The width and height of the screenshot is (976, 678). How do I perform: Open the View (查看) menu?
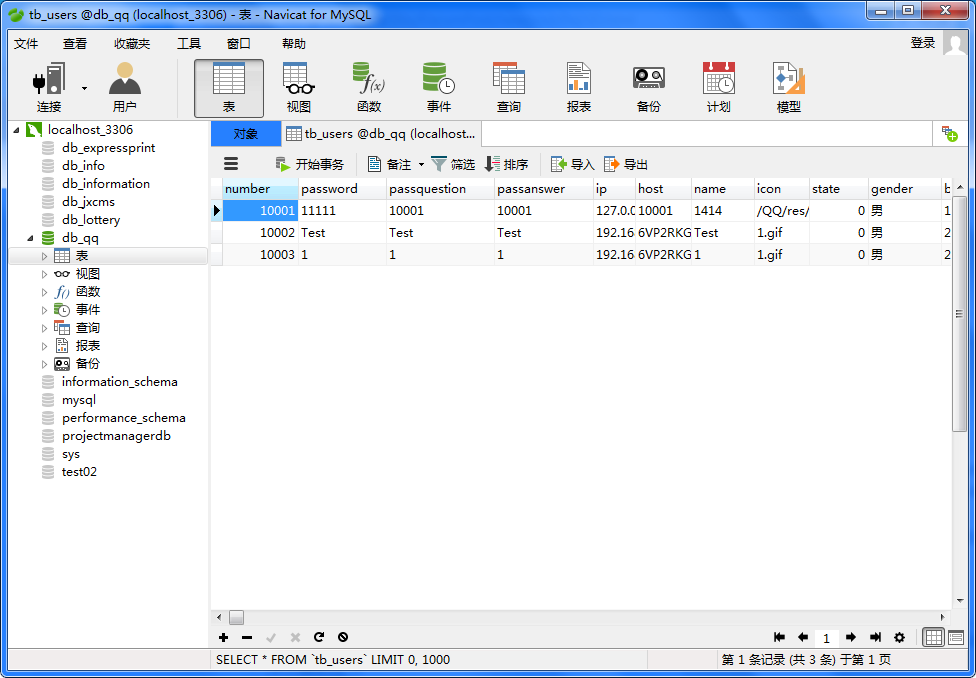click(75, 44)
